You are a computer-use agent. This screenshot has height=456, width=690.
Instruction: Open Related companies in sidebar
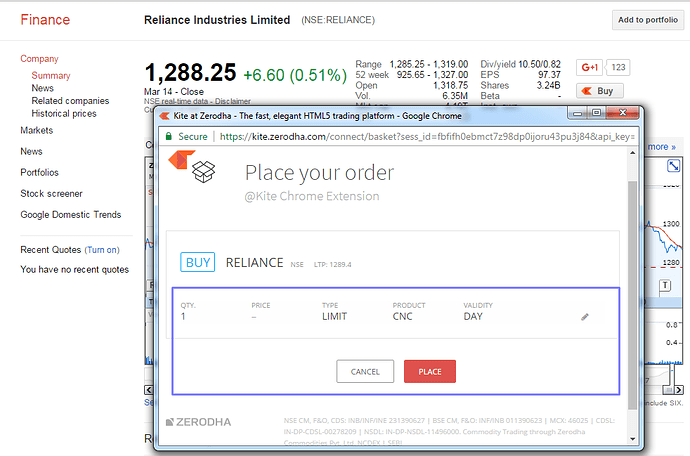coord(70,101)
